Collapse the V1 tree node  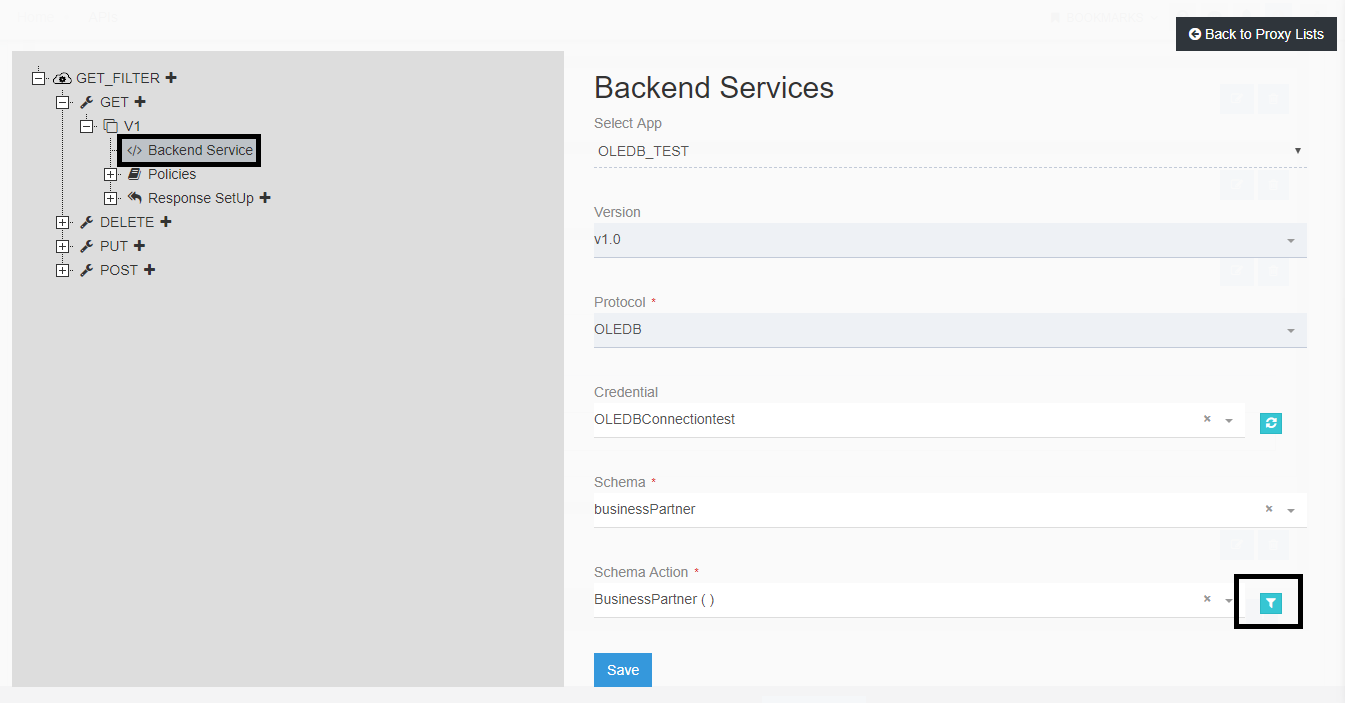[86, 126]
